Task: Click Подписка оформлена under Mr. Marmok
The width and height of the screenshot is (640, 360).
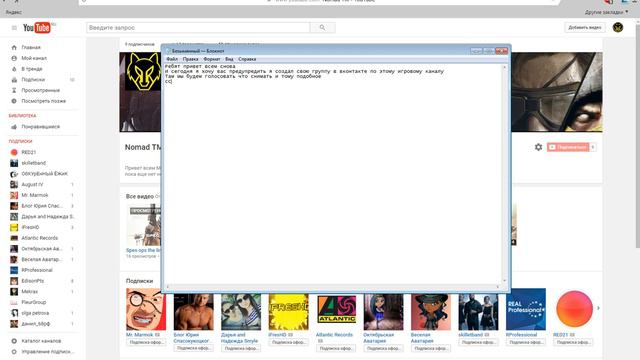Action: coord(146,342)
